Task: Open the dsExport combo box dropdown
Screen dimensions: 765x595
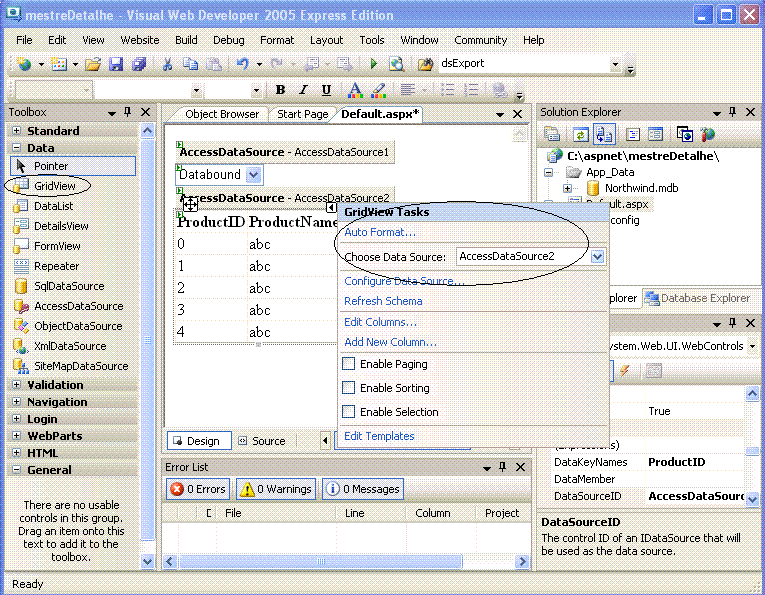Action: click(x=615, y=64)
